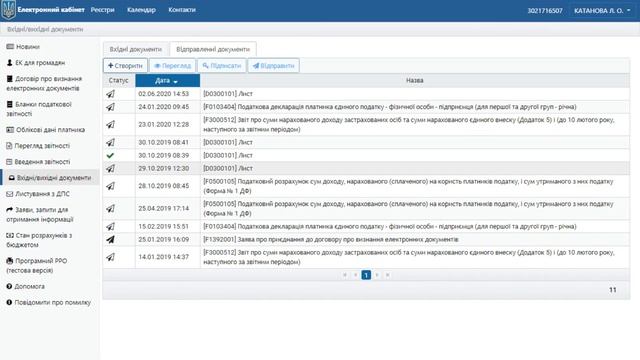Open Листування з ДПС
Viewport: 640px width, 360px height.
(38, 193)
